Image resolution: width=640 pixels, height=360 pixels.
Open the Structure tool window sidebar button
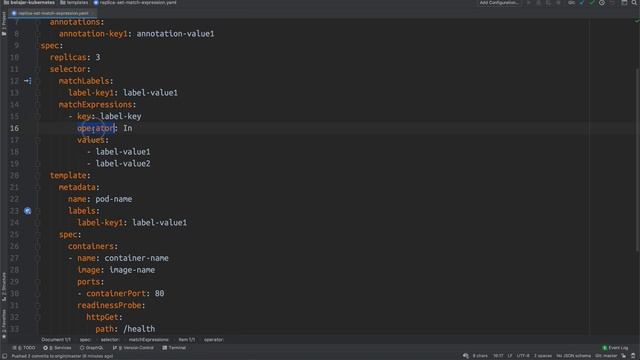(x=4, y=287)
